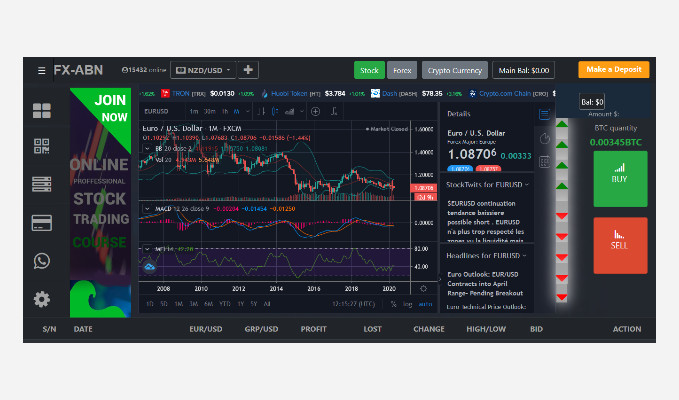
Task: Open the bar style icon in chart toolbar
Action: (261, 112)
